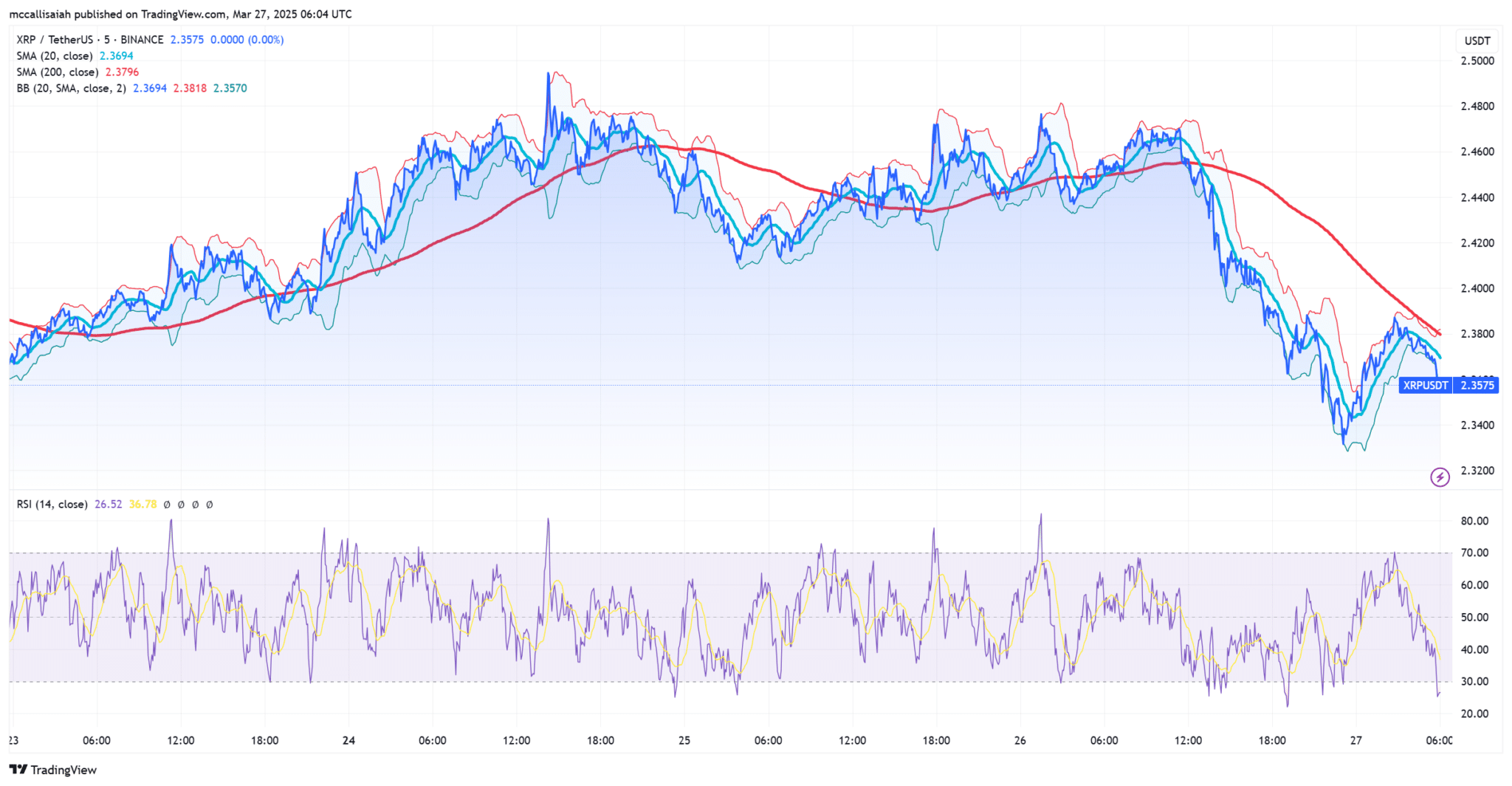Select the RSI (14, close) indicator label
1512x786 pixels.
[x=52, y=505]
